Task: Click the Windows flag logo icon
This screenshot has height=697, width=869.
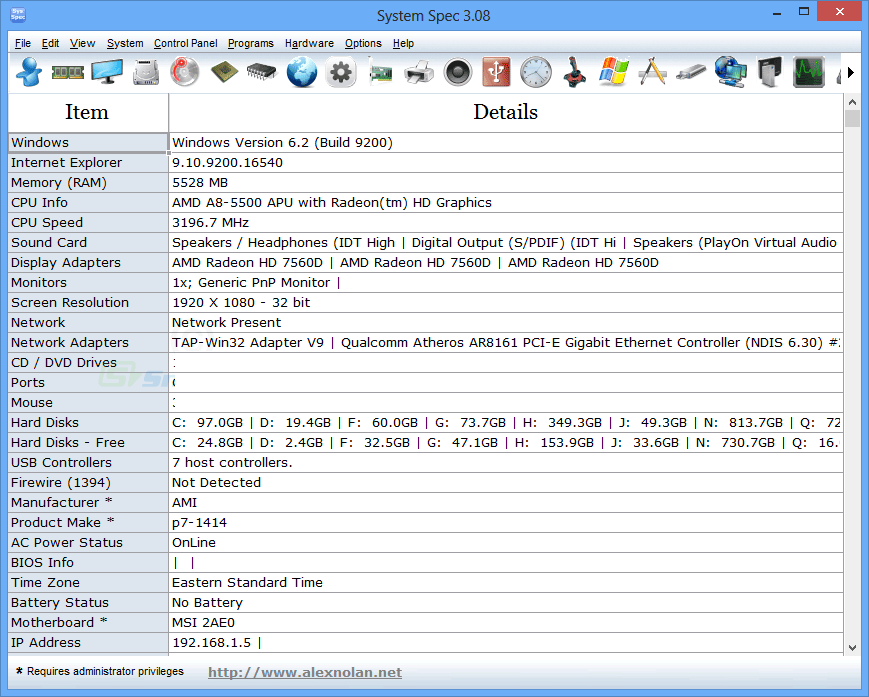Action: [613, 72]
